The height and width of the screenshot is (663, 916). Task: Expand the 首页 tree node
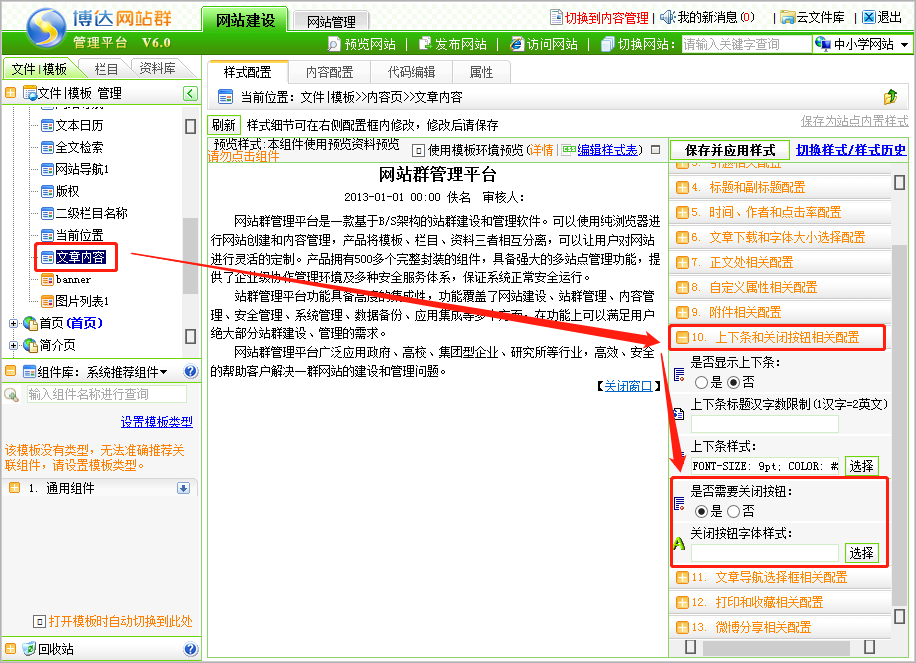point(13,323)
